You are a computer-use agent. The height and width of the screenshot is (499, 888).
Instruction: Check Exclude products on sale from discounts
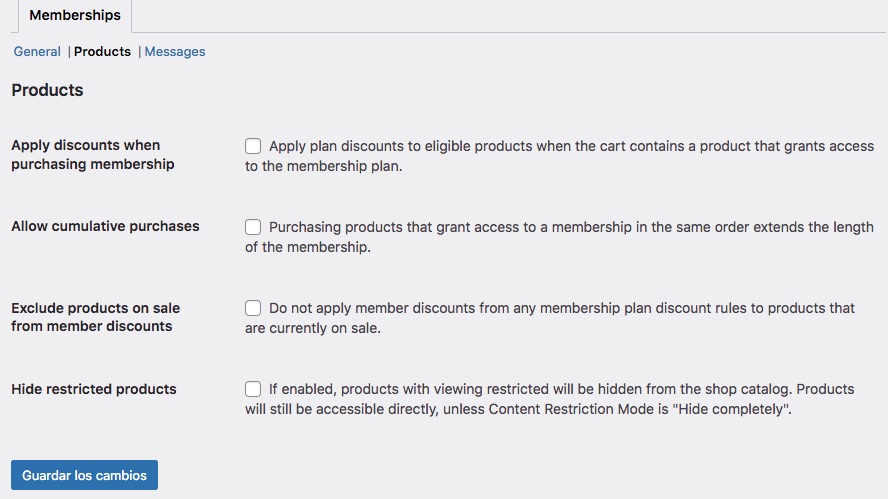pos(253,308)
